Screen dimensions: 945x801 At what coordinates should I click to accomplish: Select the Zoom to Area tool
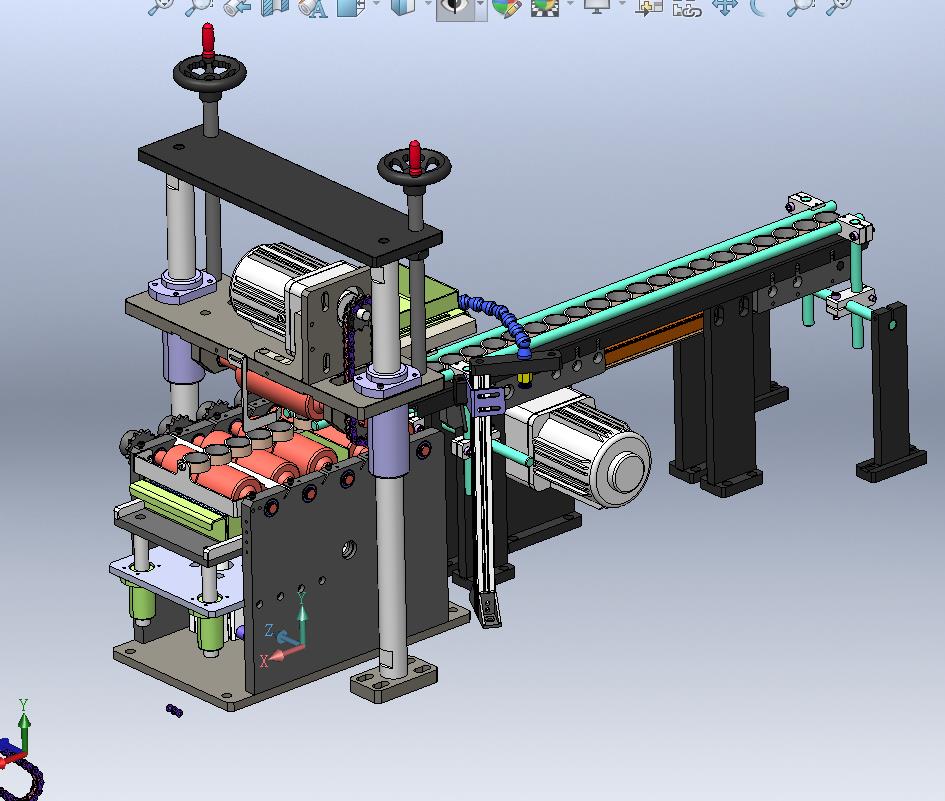pyautogui.click(x=199, y=6)
